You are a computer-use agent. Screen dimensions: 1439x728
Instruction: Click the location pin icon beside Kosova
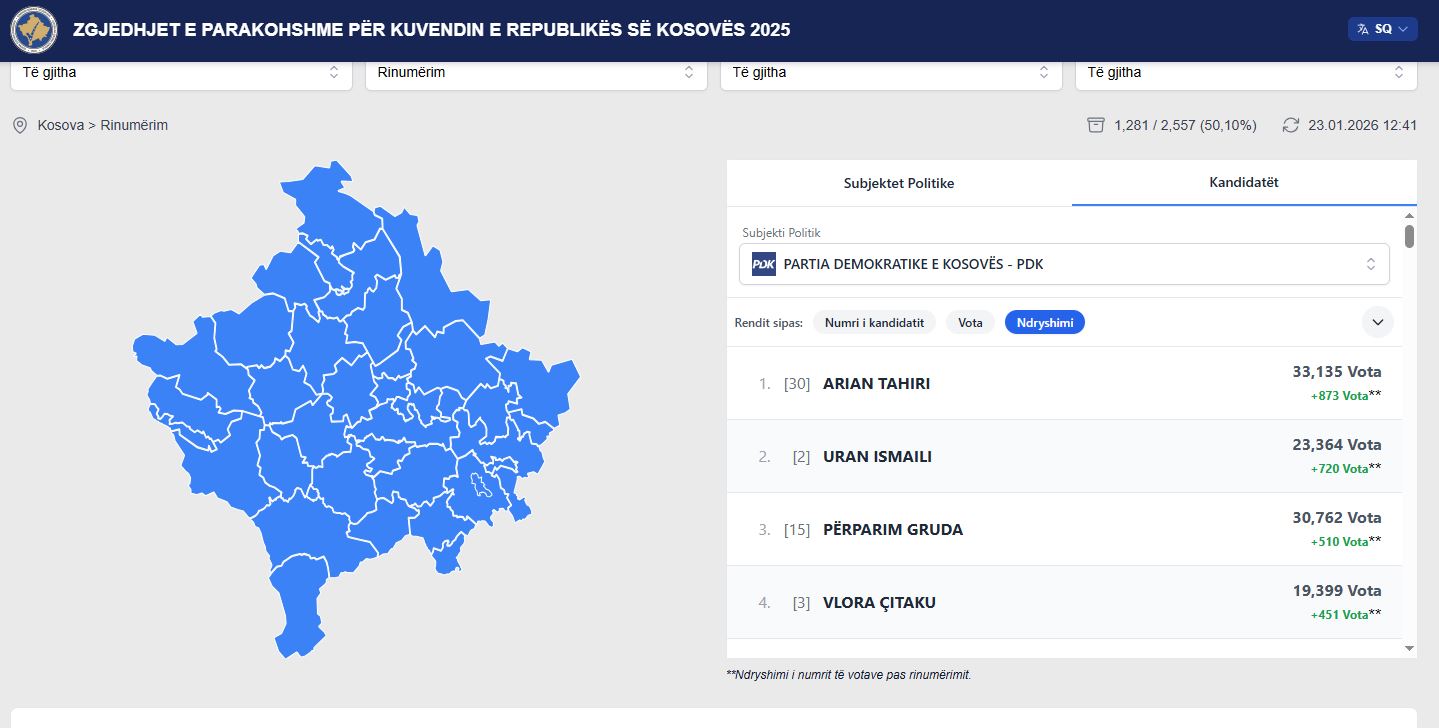pos(19,126)
